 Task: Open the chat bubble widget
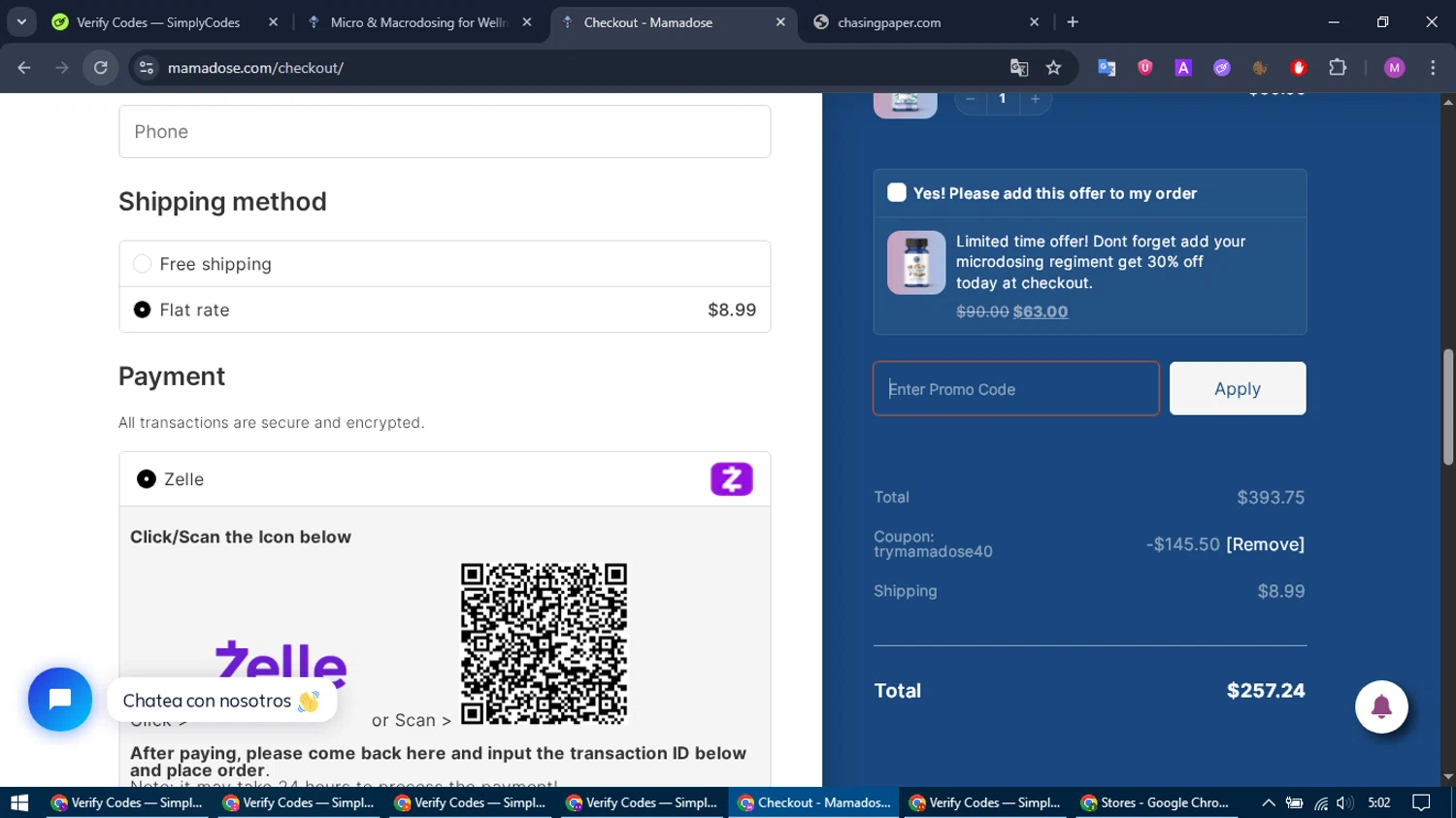pyautogui.click(x=60, y=700)
